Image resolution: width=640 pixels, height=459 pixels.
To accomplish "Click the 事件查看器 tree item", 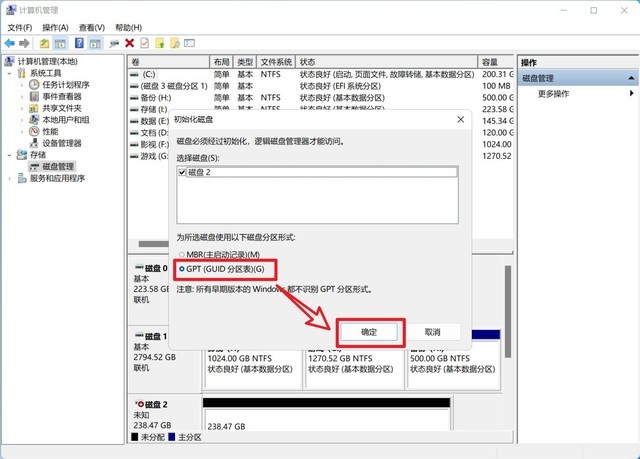I will 62,97.
